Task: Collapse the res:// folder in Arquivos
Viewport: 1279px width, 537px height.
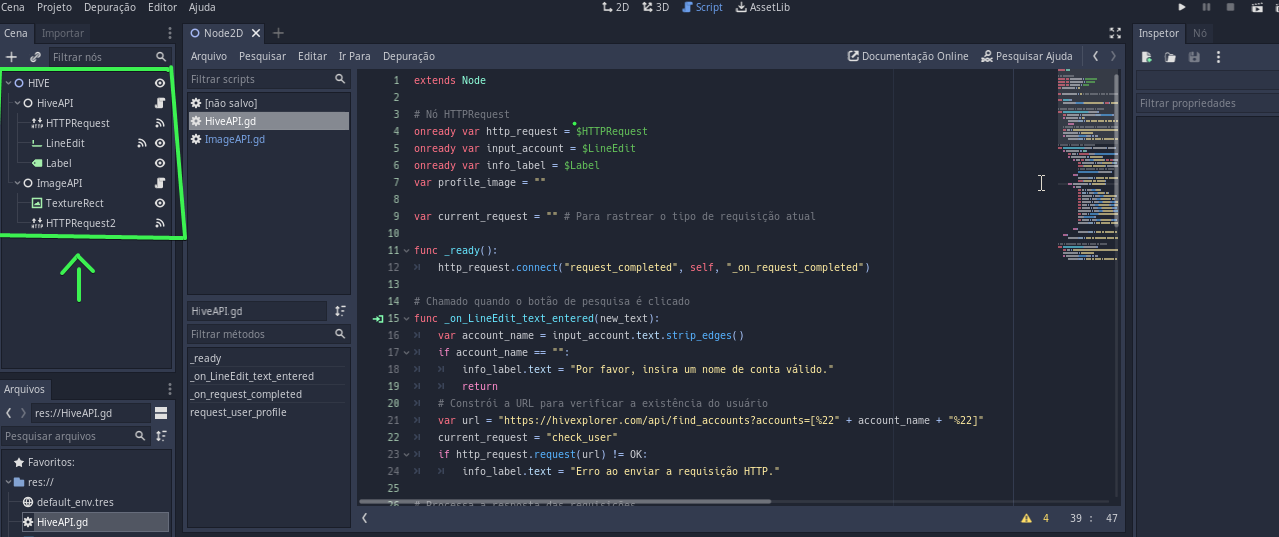Action: click(x=7, y=482)
